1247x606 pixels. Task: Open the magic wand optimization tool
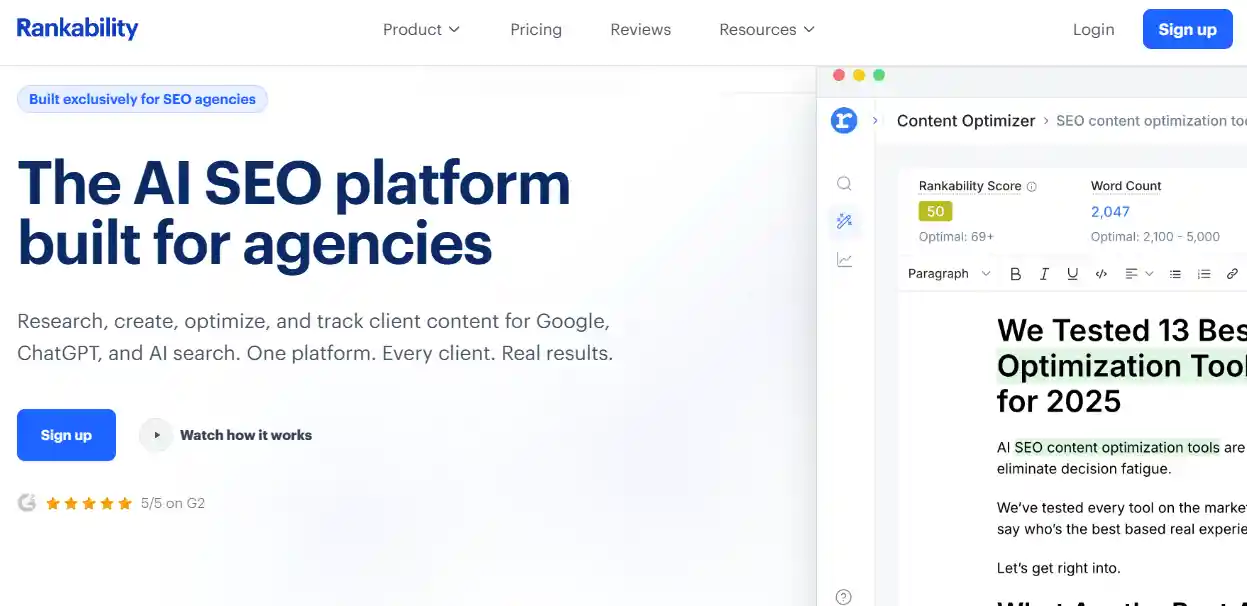tap(844, 221)
